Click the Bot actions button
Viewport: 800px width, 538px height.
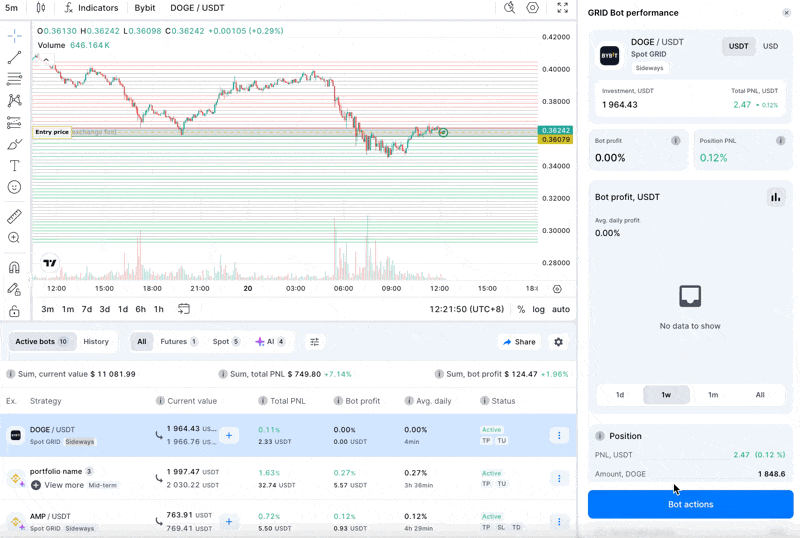[x=690, y=504]
